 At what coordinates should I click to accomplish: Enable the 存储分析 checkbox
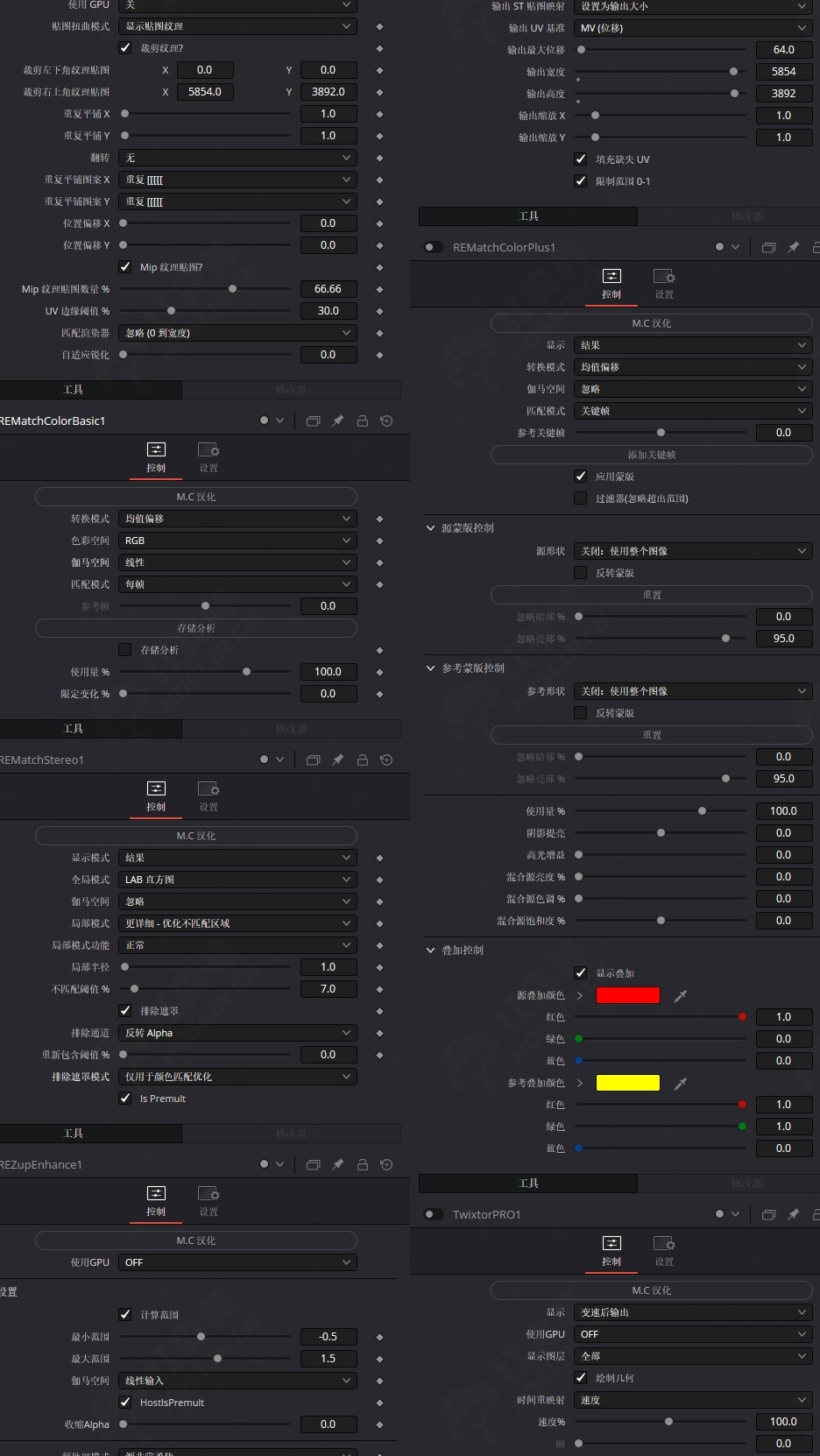(125, 650)
